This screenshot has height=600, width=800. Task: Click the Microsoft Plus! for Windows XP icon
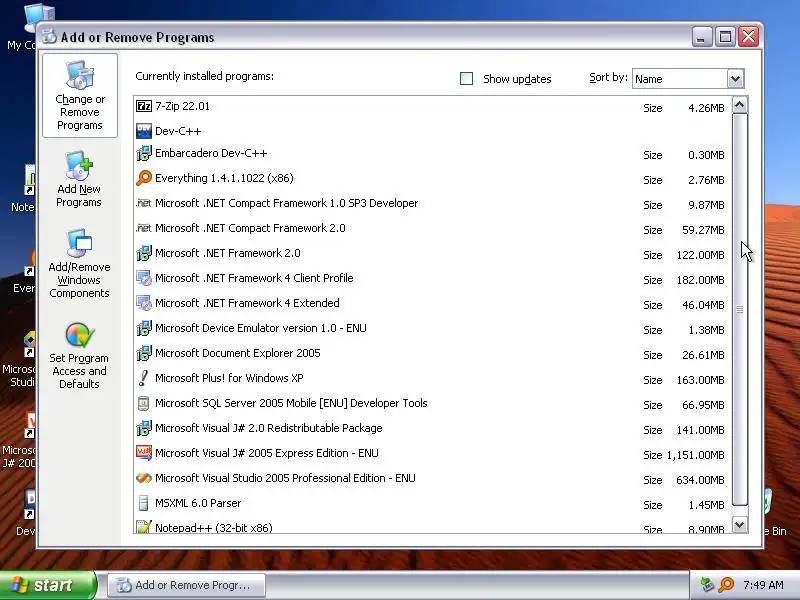(x=144, y=378)
